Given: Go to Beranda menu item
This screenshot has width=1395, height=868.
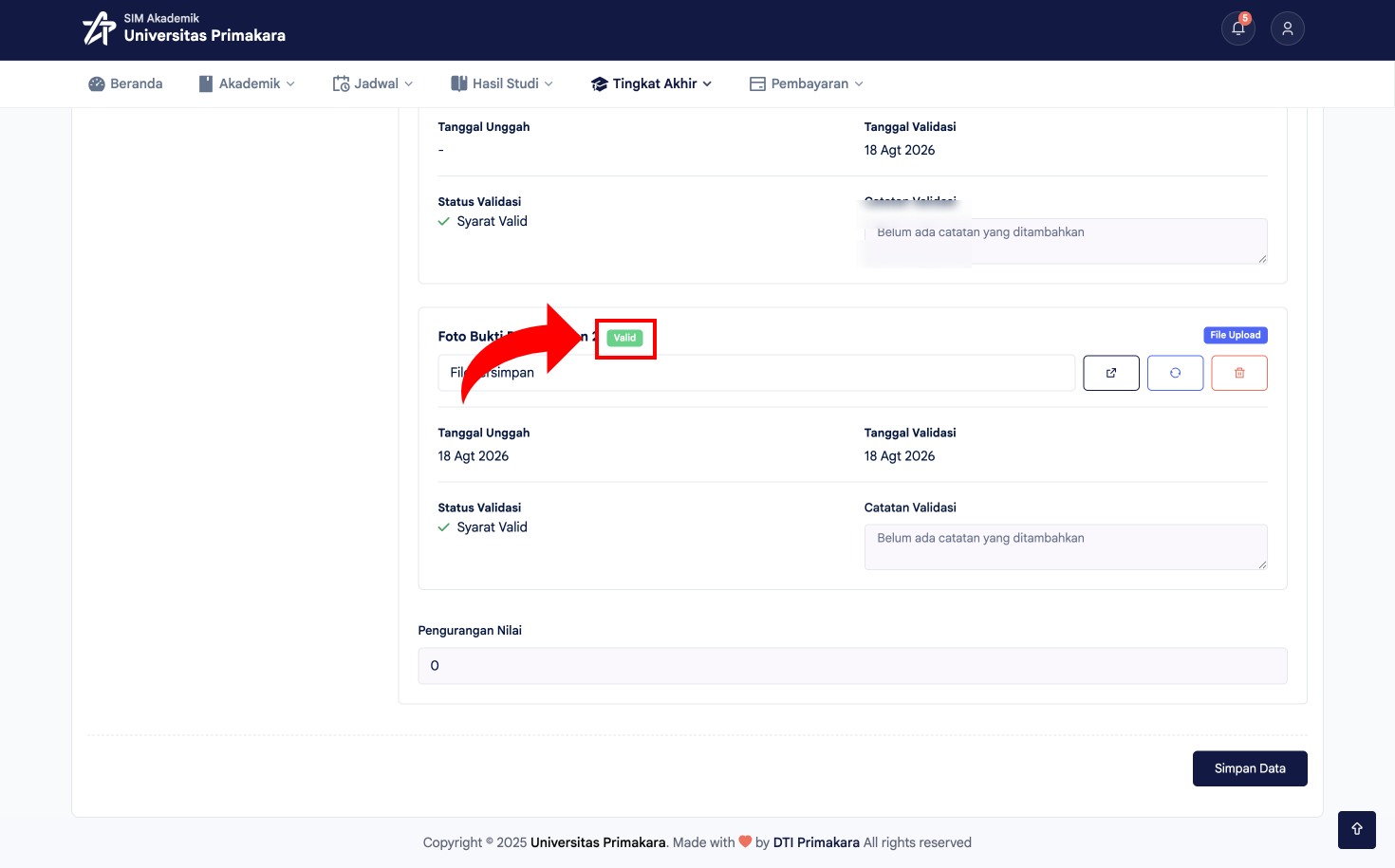Looking at the screenshot, I should coord(125,83).
